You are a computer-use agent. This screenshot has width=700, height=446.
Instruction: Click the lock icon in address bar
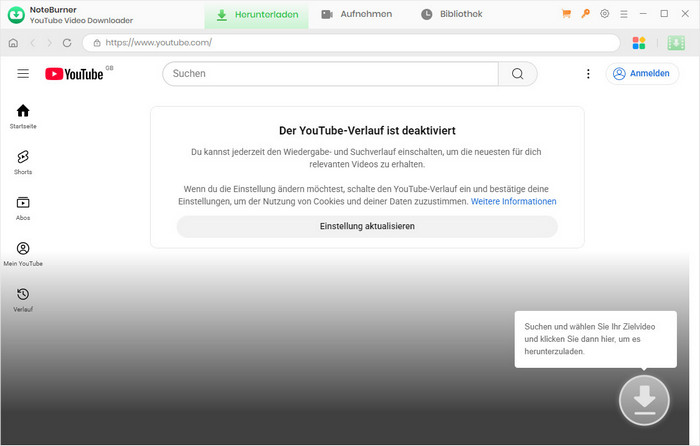click(96, 43)
